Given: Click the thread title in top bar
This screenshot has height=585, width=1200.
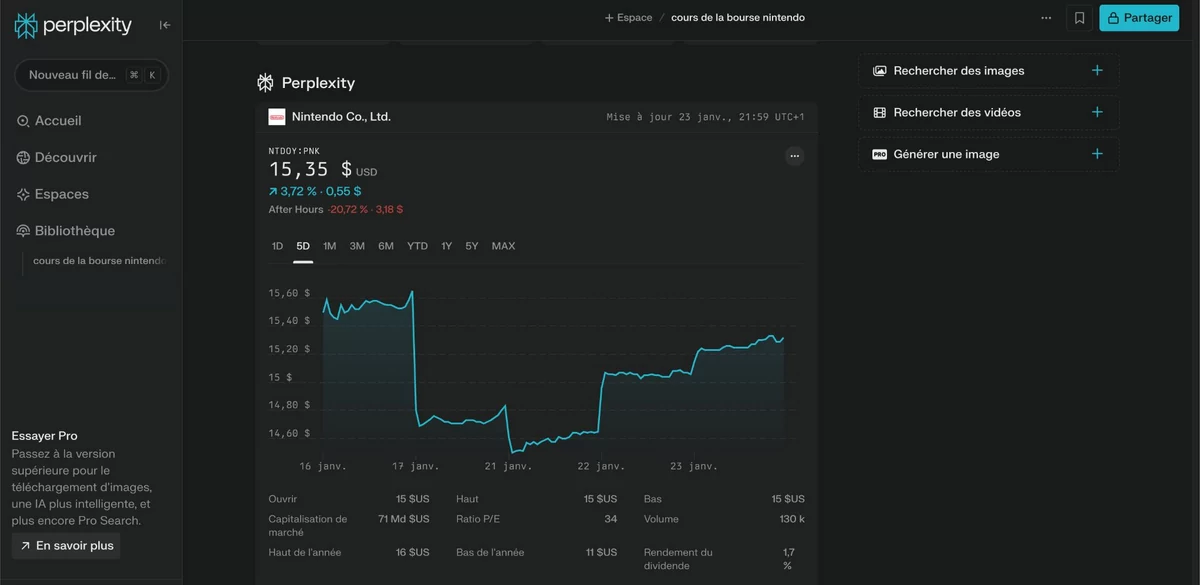Looking at the screenshot, I should click(738, 18).
